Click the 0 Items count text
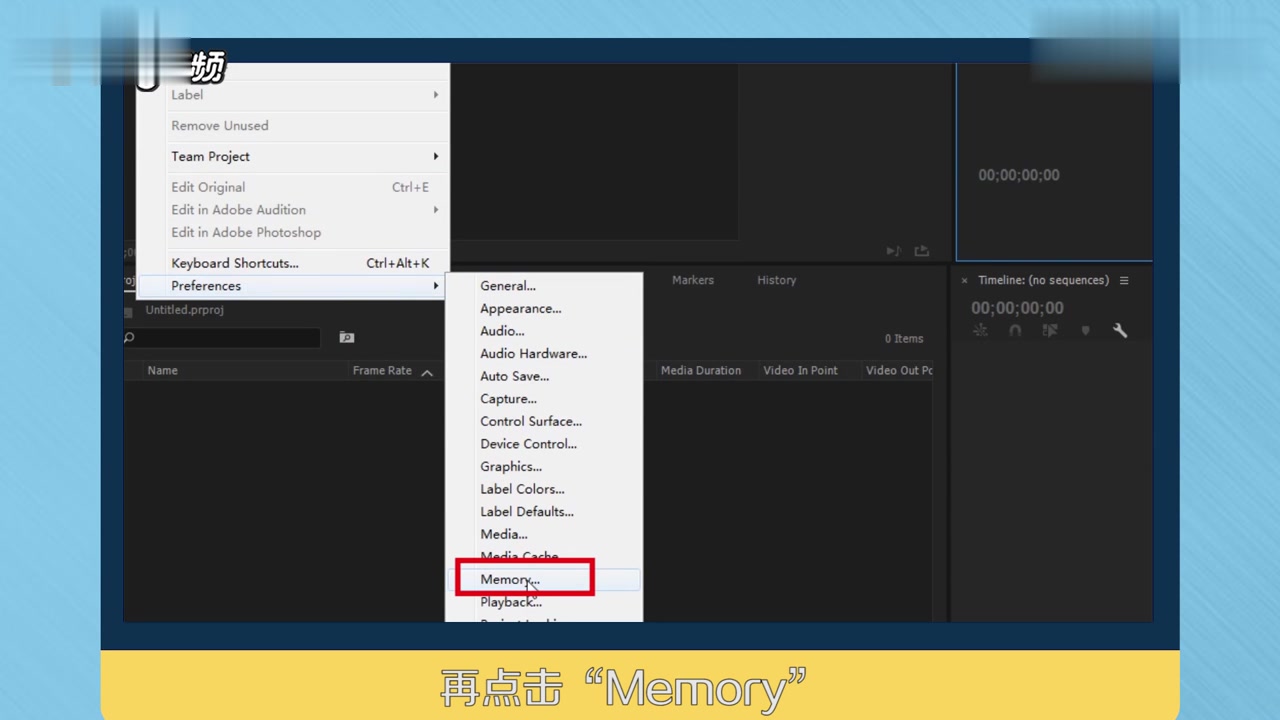Screen dimensions: 1280x720 pyautogui.click(x=904, y=339)
